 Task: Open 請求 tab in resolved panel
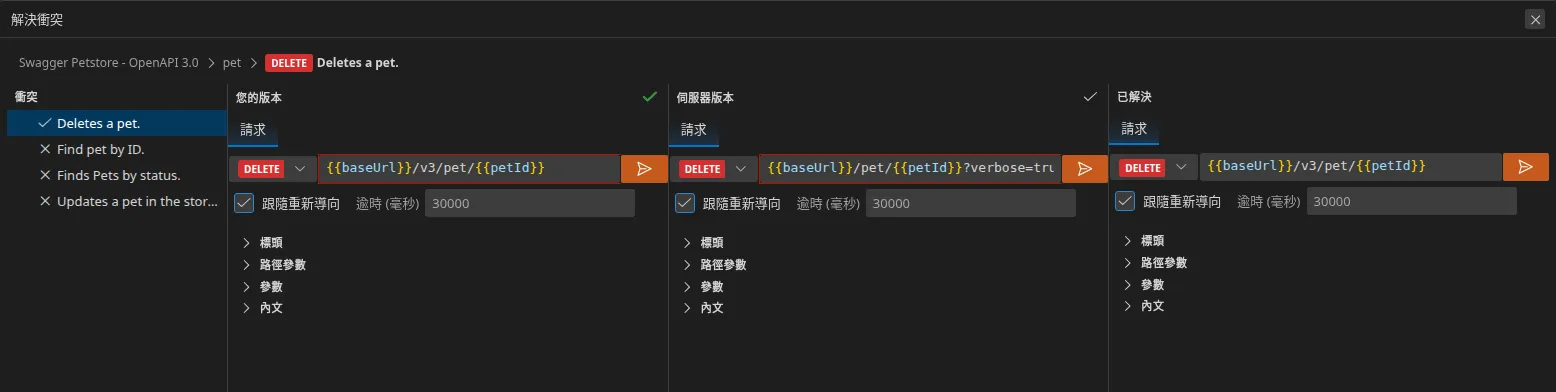[x=1134, y=129]
